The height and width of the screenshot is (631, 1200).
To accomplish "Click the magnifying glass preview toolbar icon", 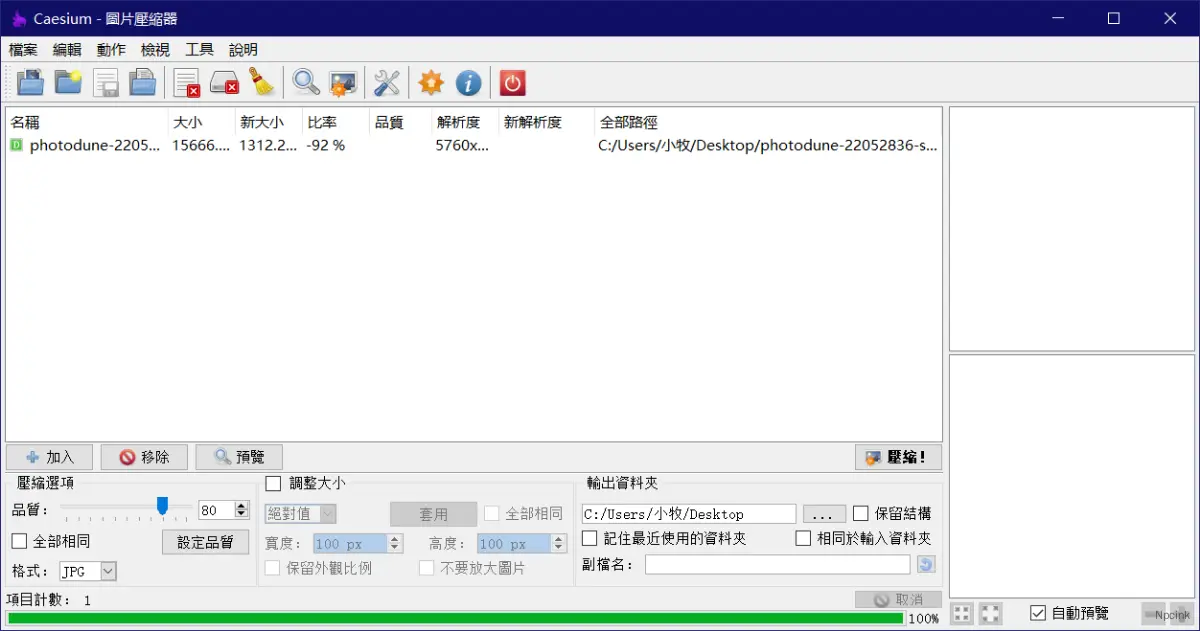I will point(306,83).
